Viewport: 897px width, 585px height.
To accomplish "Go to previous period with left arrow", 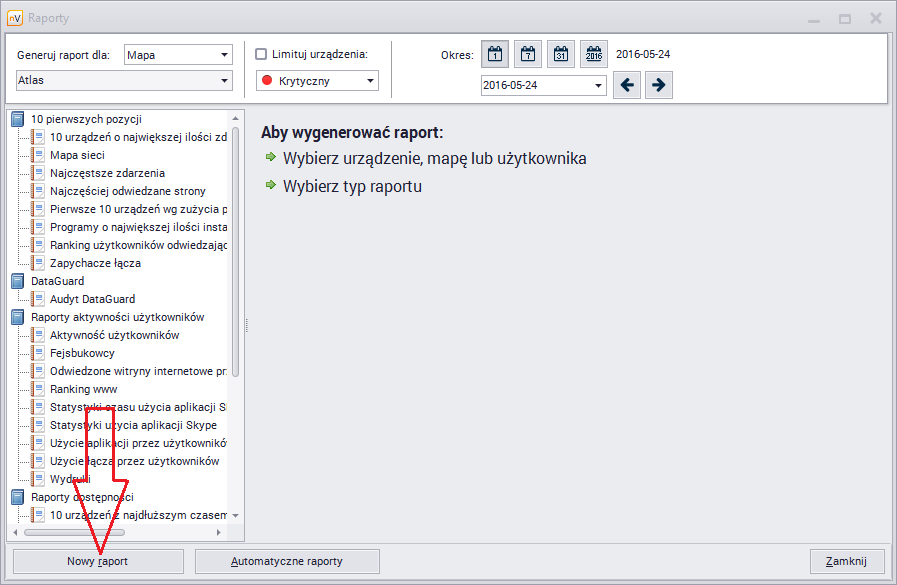I will pos(628,85).
